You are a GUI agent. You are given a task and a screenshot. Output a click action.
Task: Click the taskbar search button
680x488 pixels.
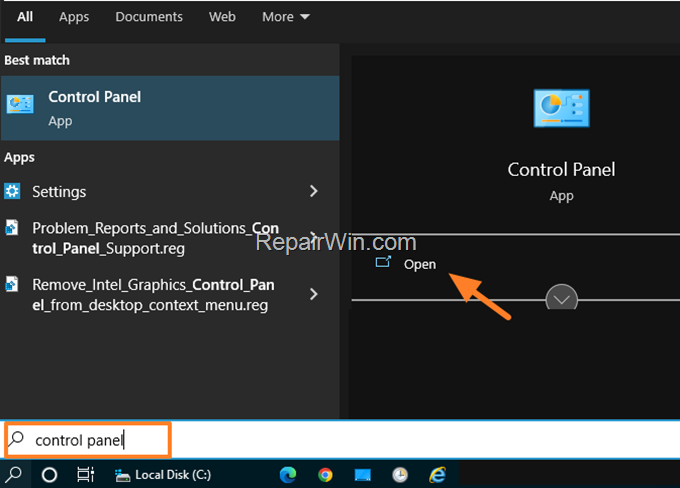pyautogui.click(x=14, y=475)
